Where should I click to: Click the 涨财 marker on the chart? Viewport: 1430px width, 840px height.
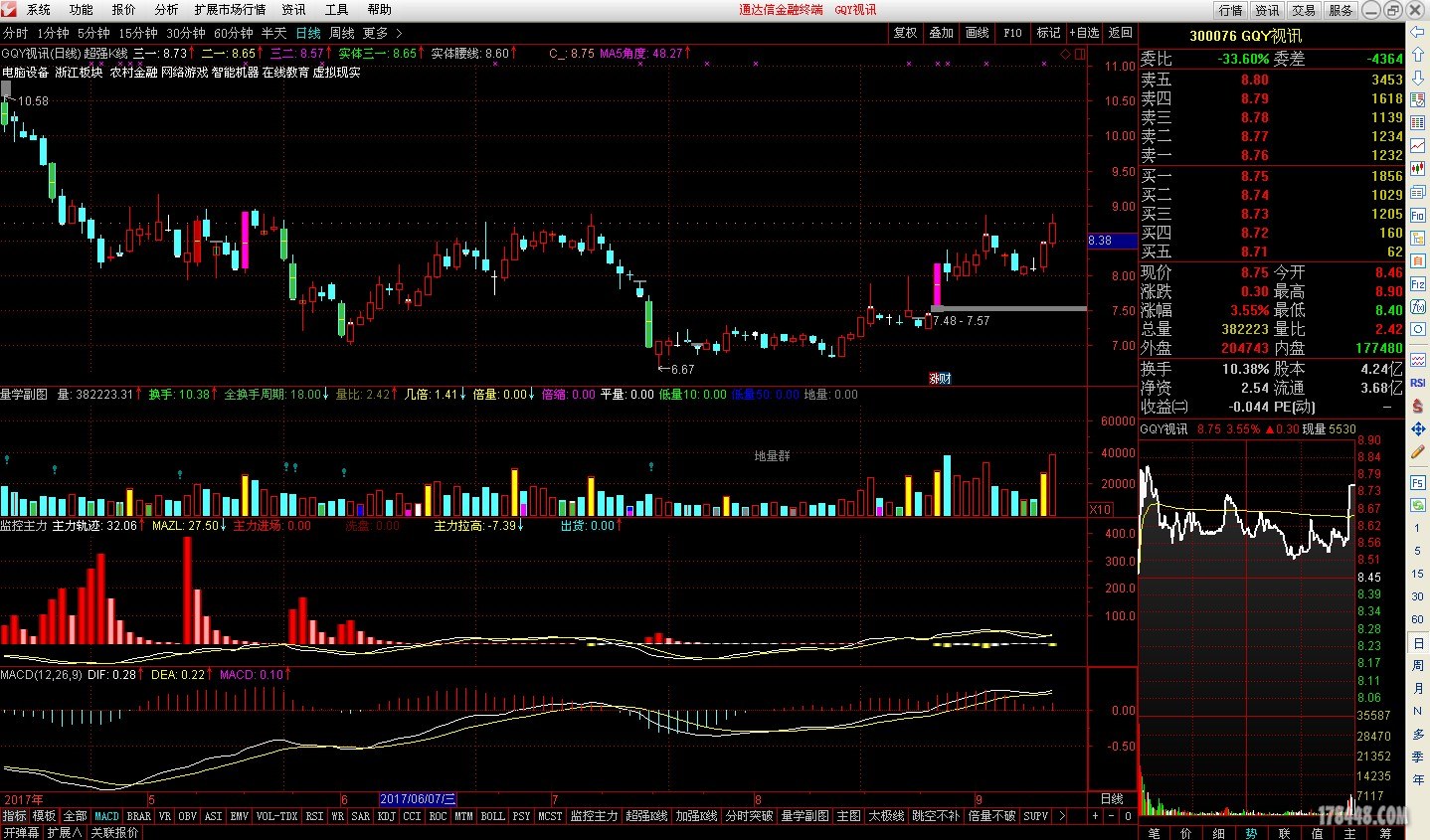tap(940, 379)
